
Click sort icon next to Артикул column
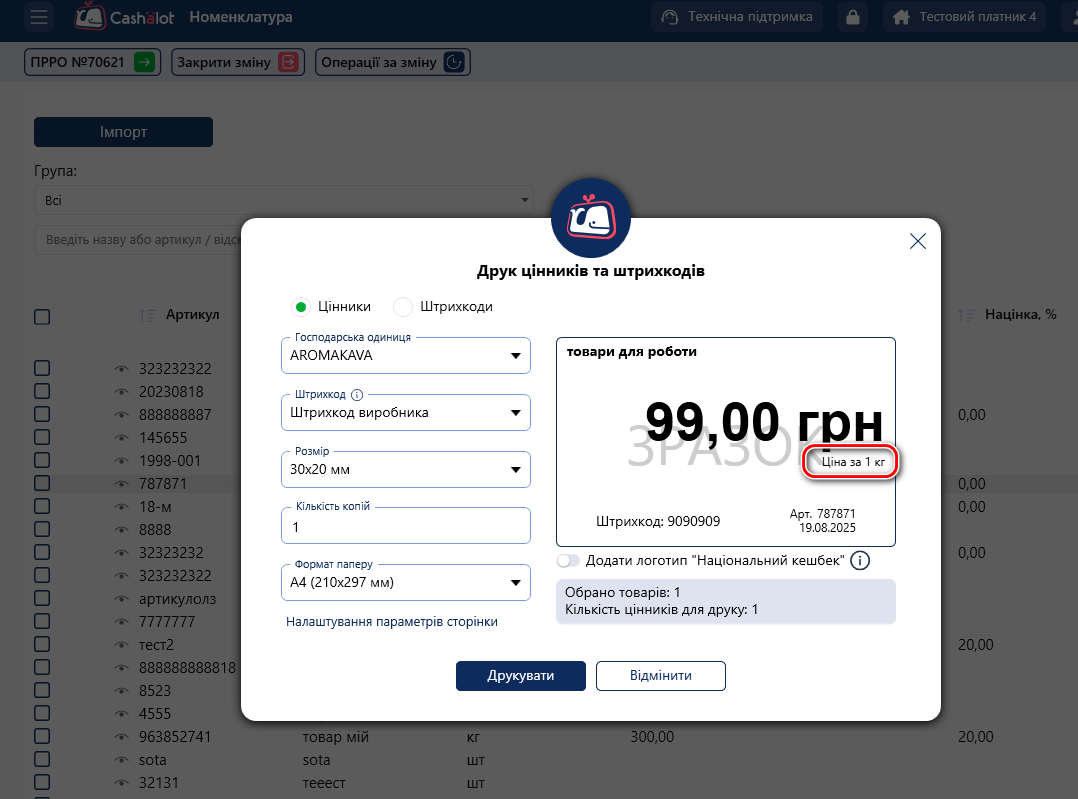pos(146,315)
